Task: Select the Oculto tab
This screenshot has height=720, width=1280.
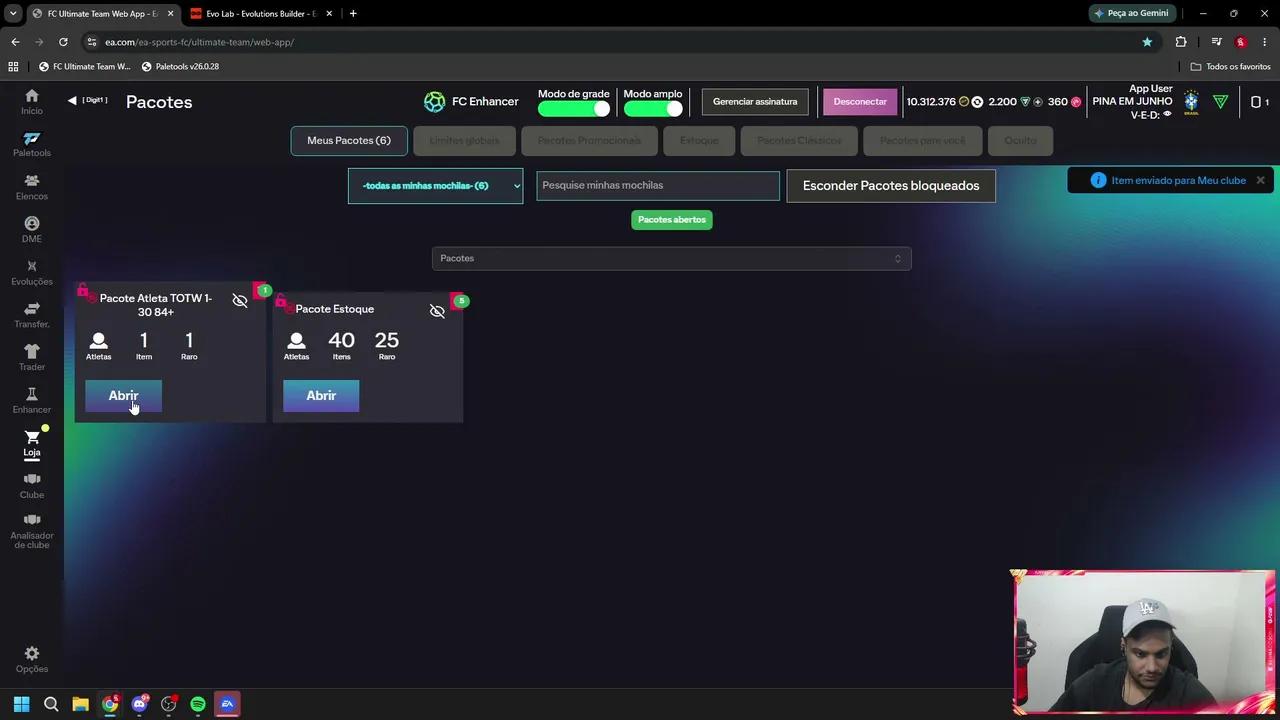Action: pyautogui.click(x=1020, y=140)
